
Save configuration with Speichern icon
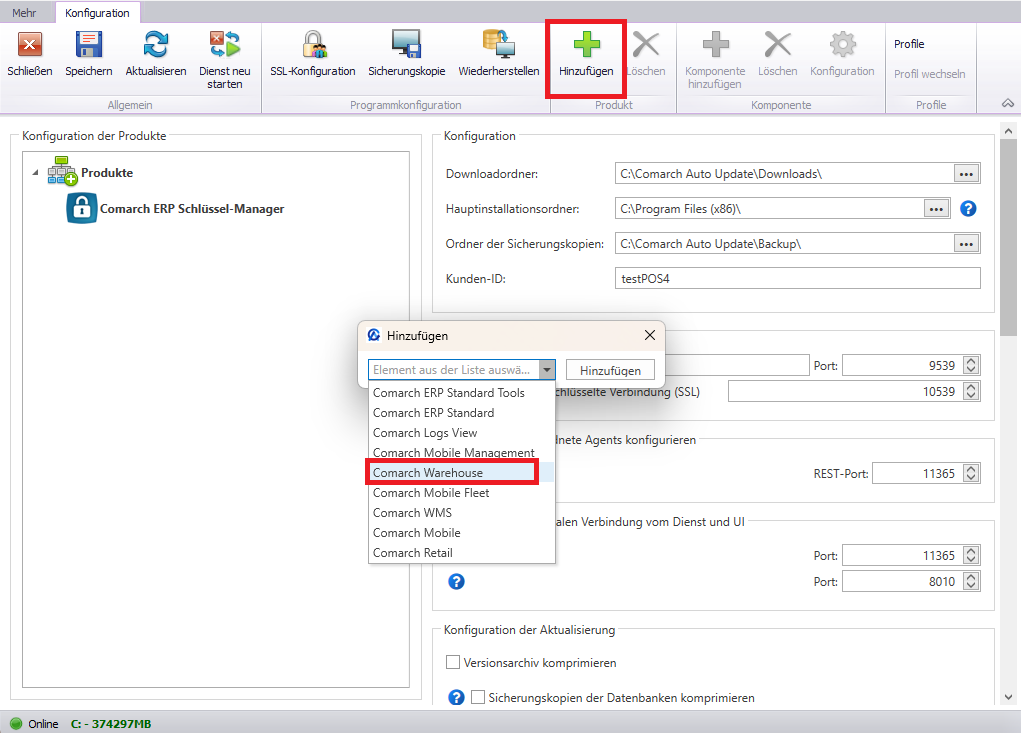(x=89, y=46)
